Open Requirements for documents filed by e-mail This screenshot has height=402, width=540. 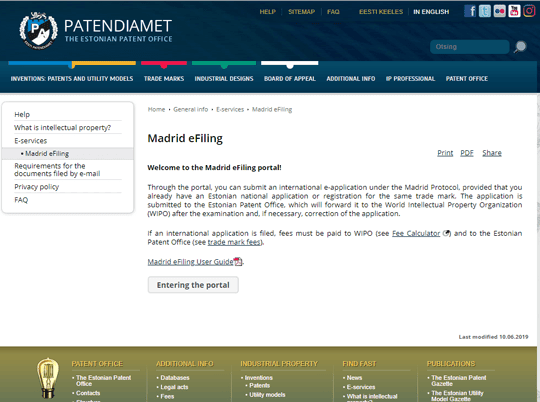(57, 170)
